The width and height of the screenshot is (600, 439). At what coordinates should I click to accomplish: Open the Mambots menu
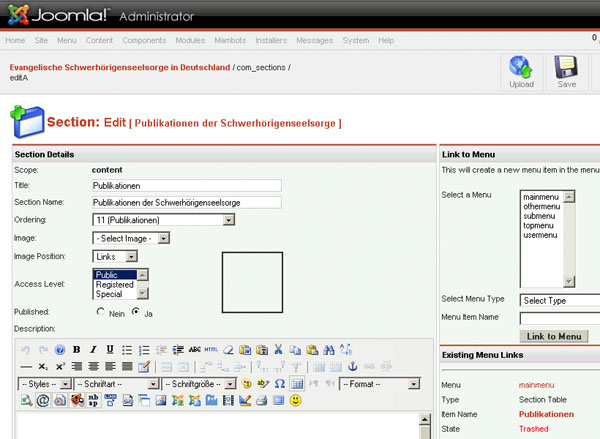coord(231,40)
